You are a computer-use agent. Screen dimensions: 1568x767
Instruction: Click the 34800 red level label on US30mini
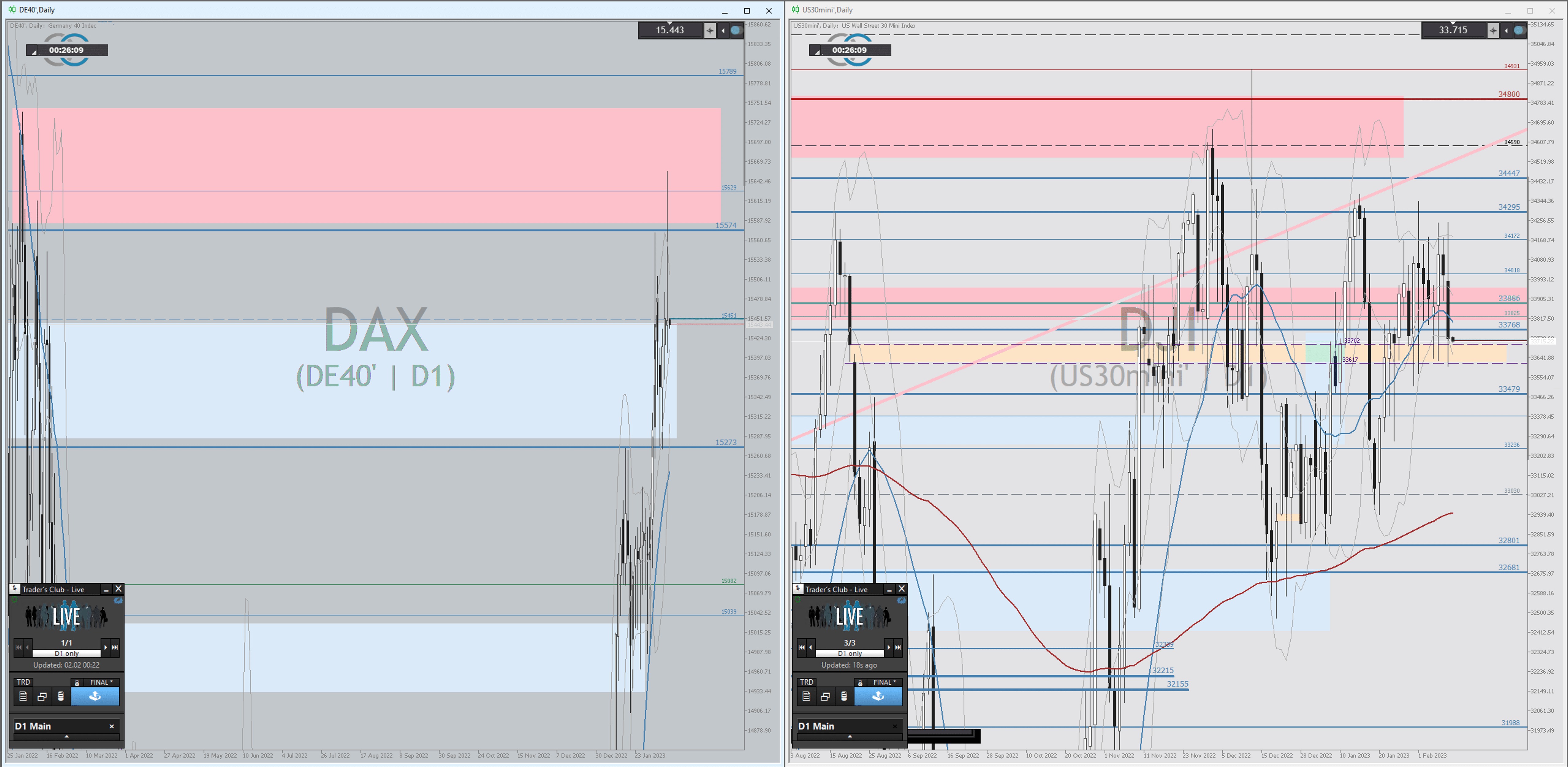(x=1509, y=94)
